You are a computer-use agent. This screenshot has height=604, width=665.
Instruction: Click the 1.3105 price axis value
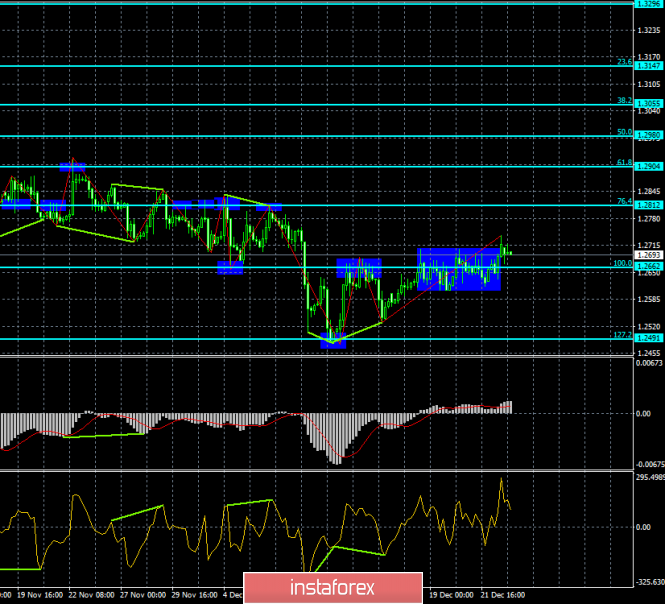tap(649, 84)
